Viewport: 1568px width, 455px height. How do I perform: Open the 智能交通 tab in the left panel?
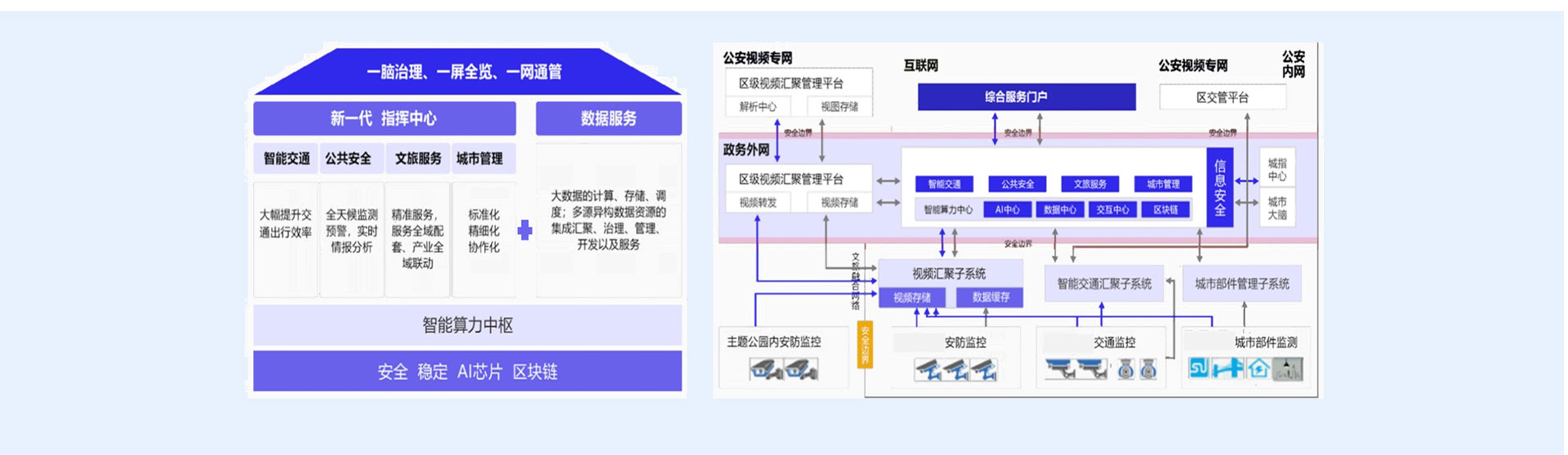coord(286,158)
